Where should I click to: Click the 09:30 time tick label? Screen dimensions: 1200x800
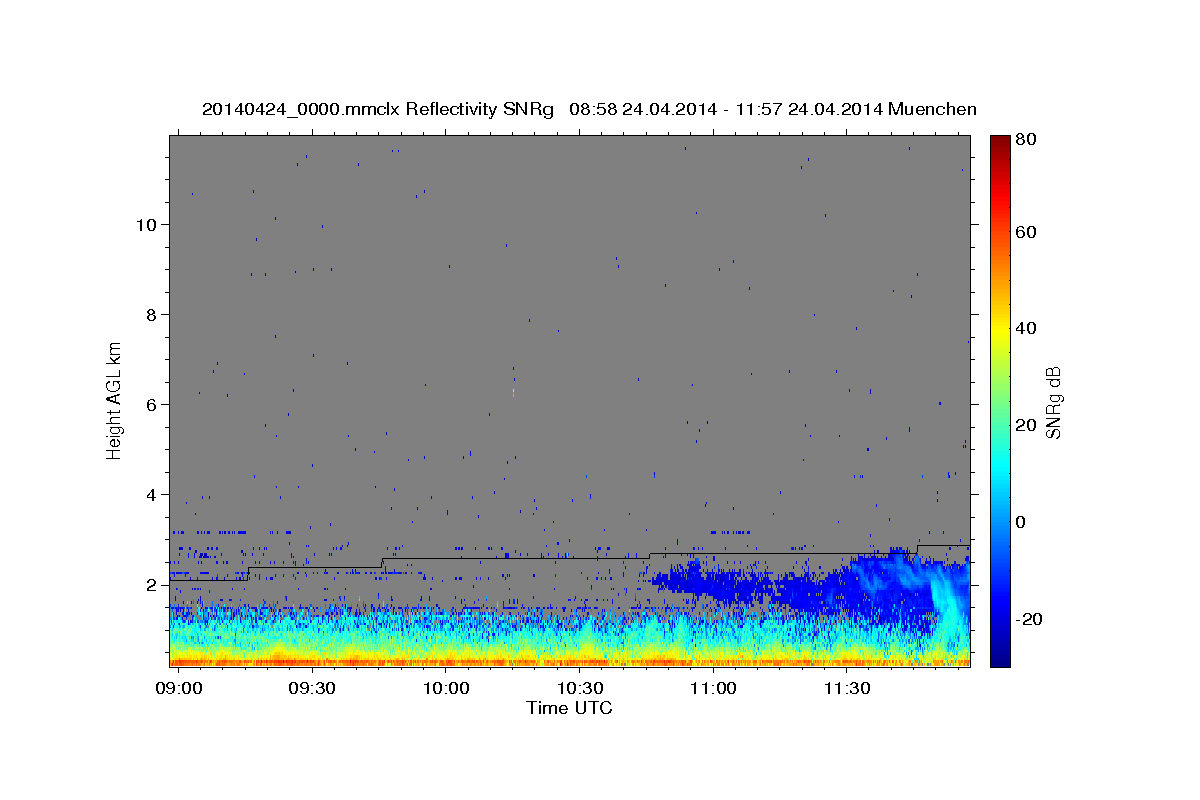(312, 689)
